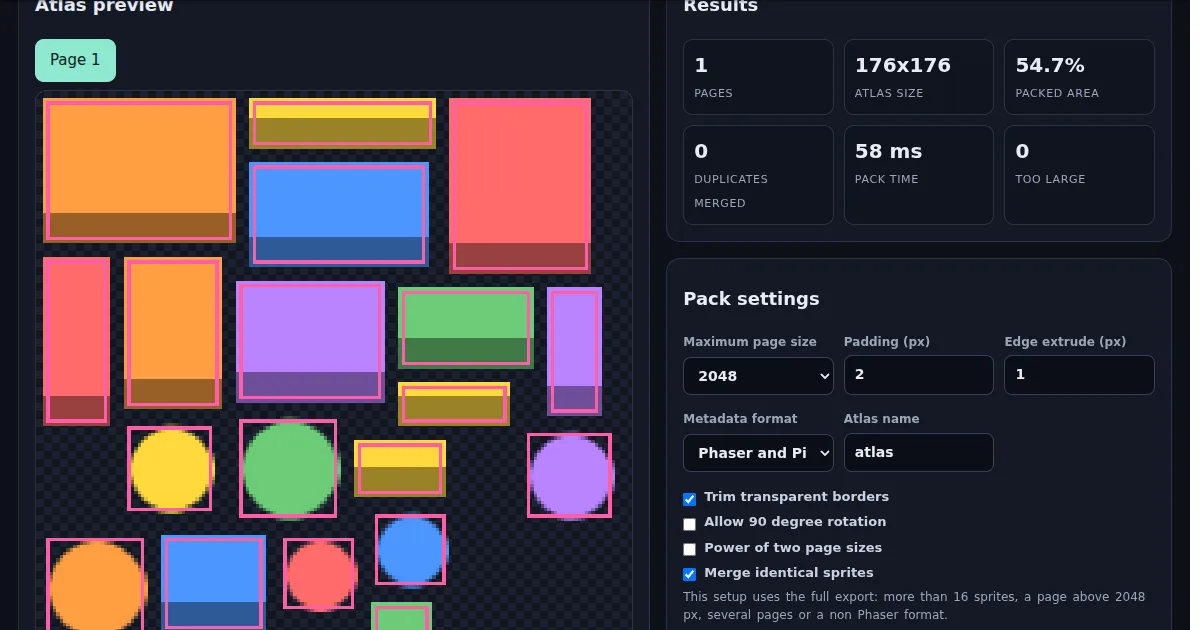Click the Duplicates Merged stat card
Image resolution: width=1200 pixels, height=630 pixels.
(x=758, y=175)
